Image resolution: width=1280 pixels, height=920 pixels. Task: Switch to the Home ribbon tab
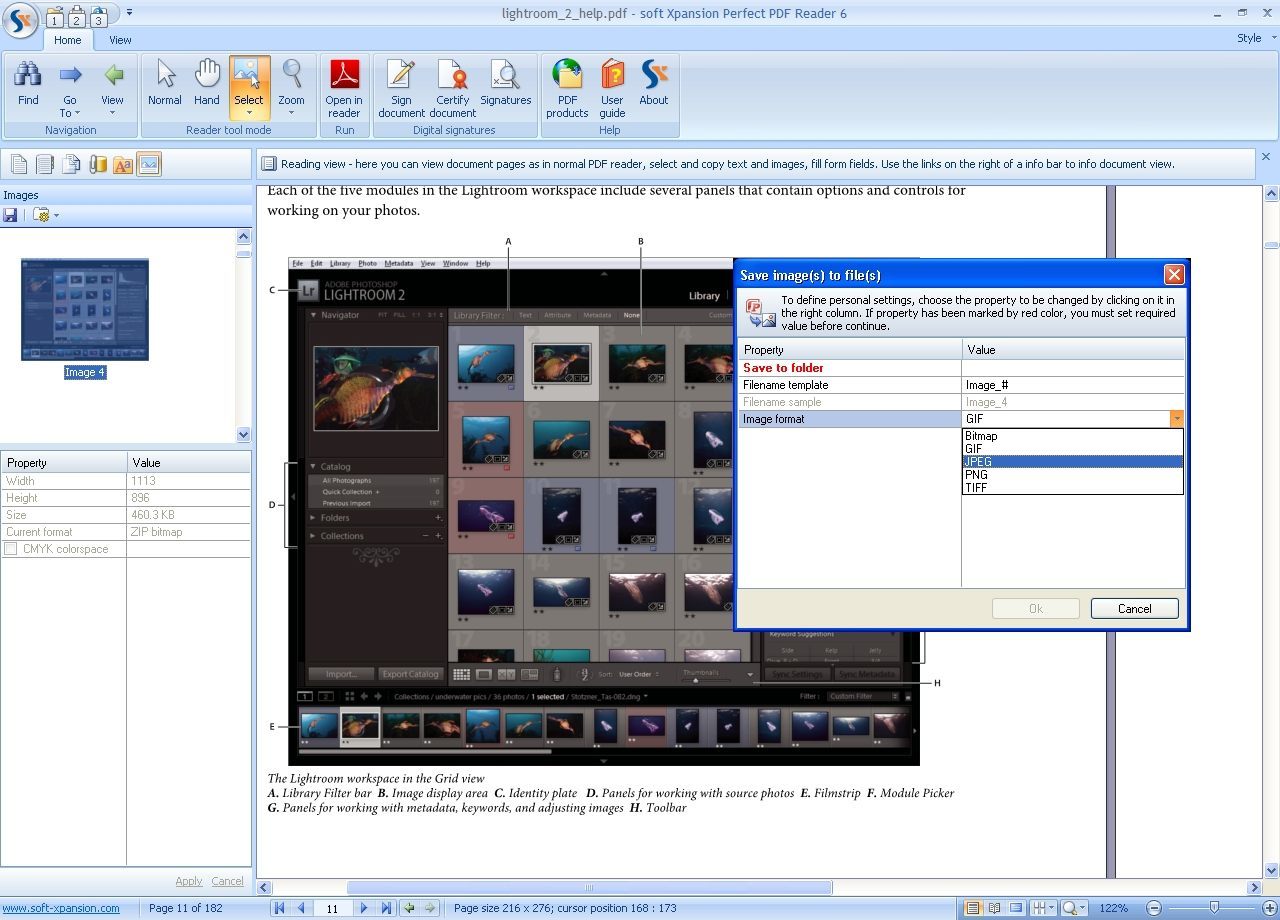(68, 40)
